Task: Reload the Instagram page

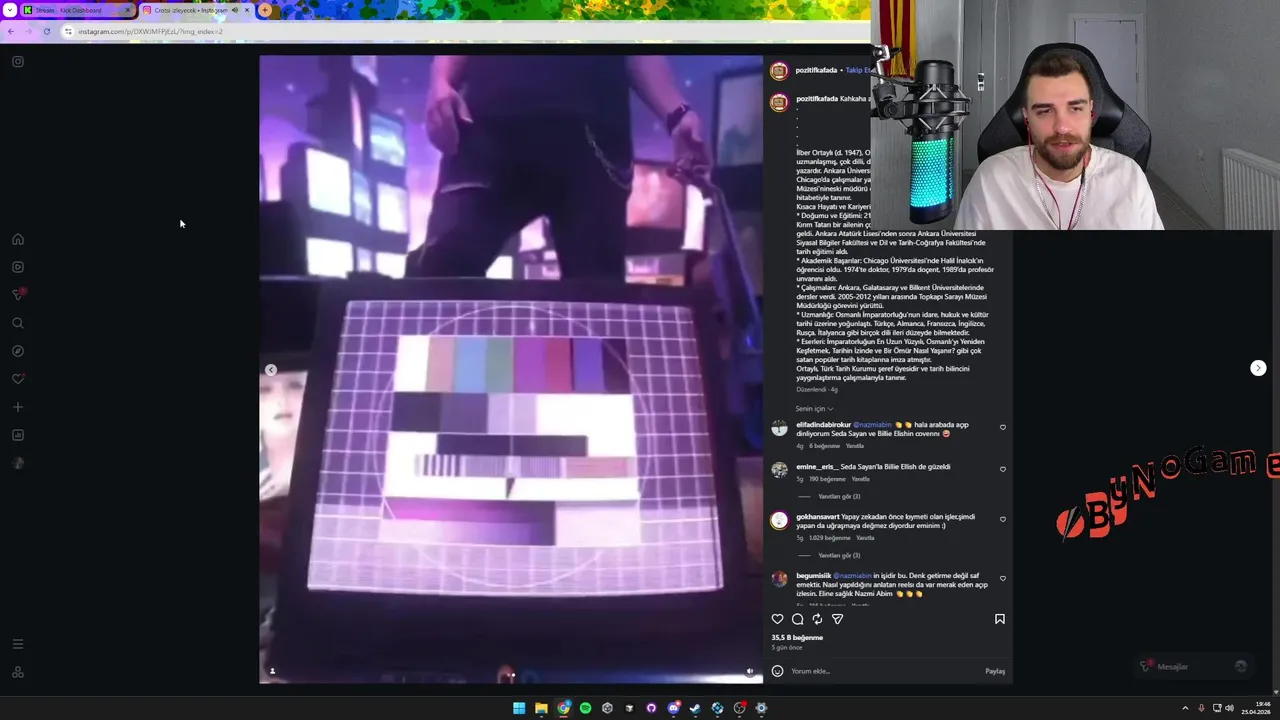Action: point(46,31)
